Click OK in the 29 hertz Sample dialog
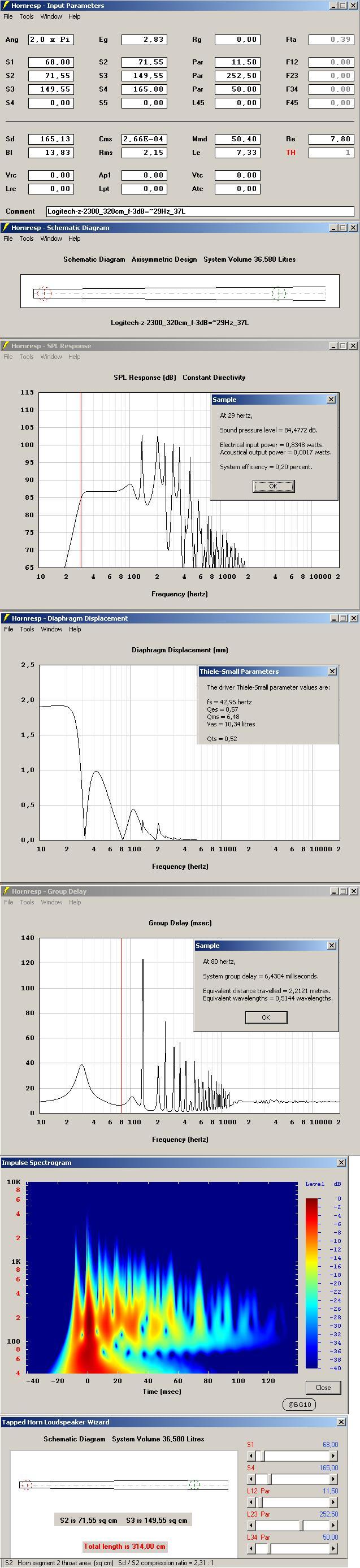Screen dimensions: 360x1568 (273, 486)
